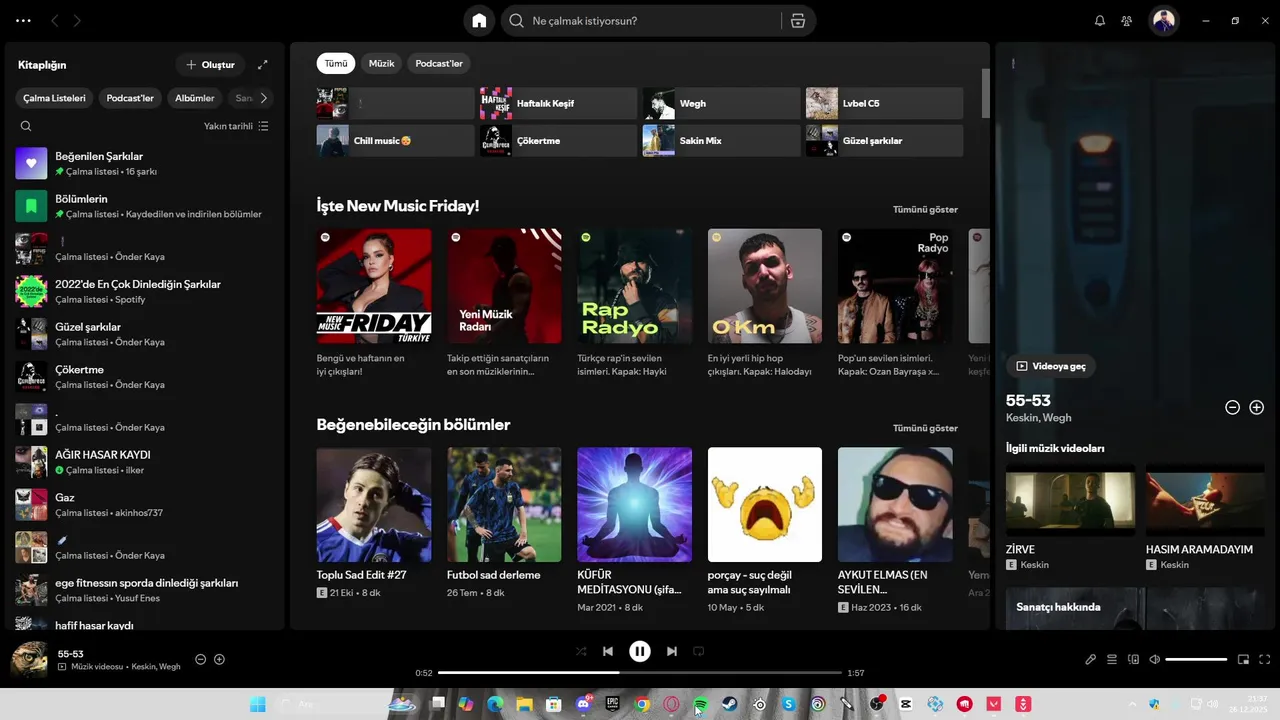The width and height of the screenshot is (1280, 720).
Task: Select the Podcast'ler library filter chip
Action: tap(130, 98)
